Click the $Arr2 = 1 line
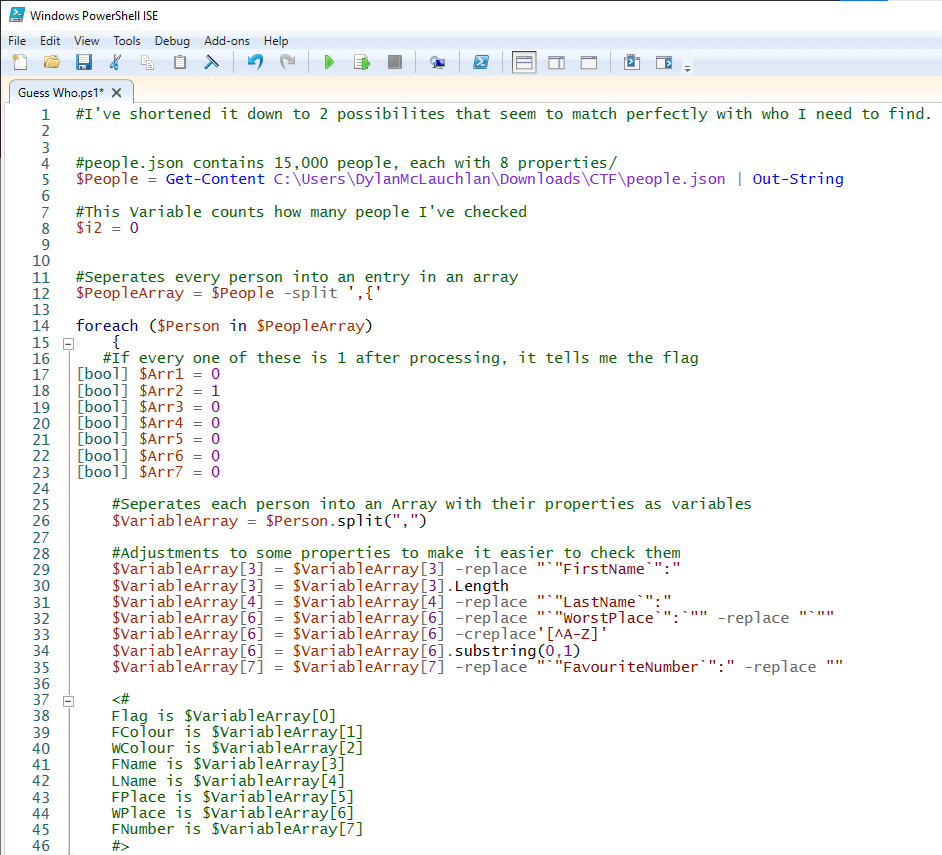The height and width of the screenshot is (855, 942). [148, 391]
